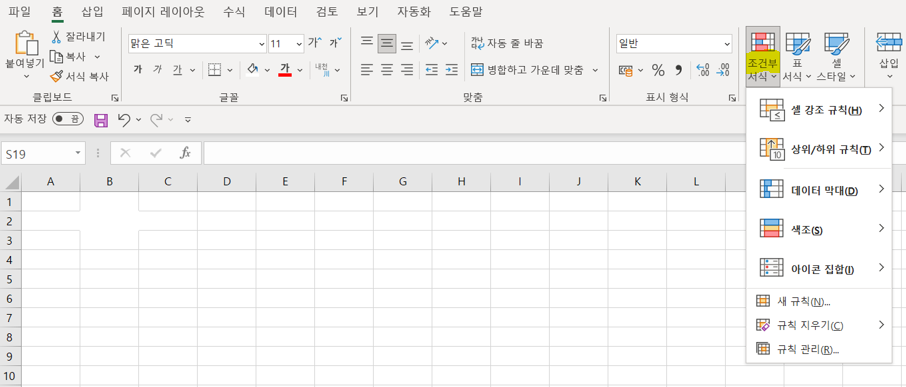Viewport: 906px width, 387px height.
Task: Apply the red font color
Action: [284, 70]
